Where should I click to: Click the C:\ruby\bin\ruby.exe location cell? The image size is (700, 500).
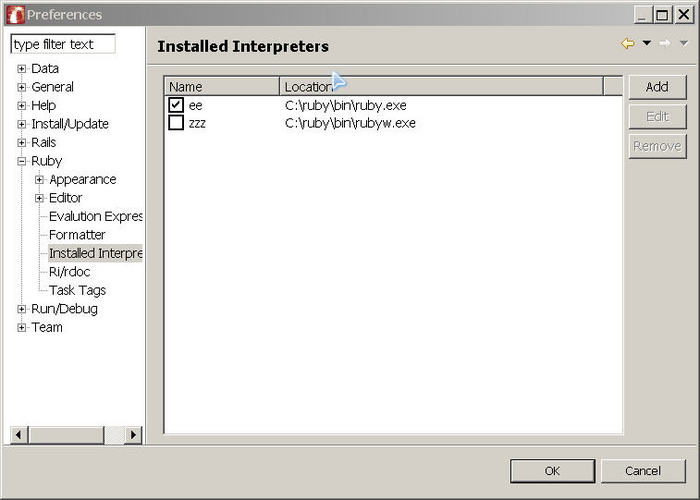click(346, 105)
